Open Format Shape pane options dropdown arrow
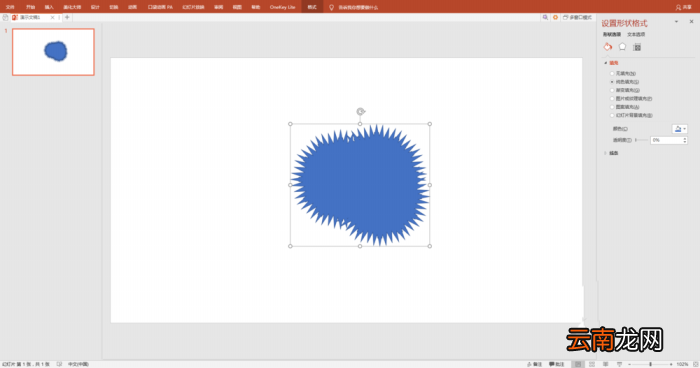The width and height of the screenshot is (700, 368). click(x=676, y=21)
